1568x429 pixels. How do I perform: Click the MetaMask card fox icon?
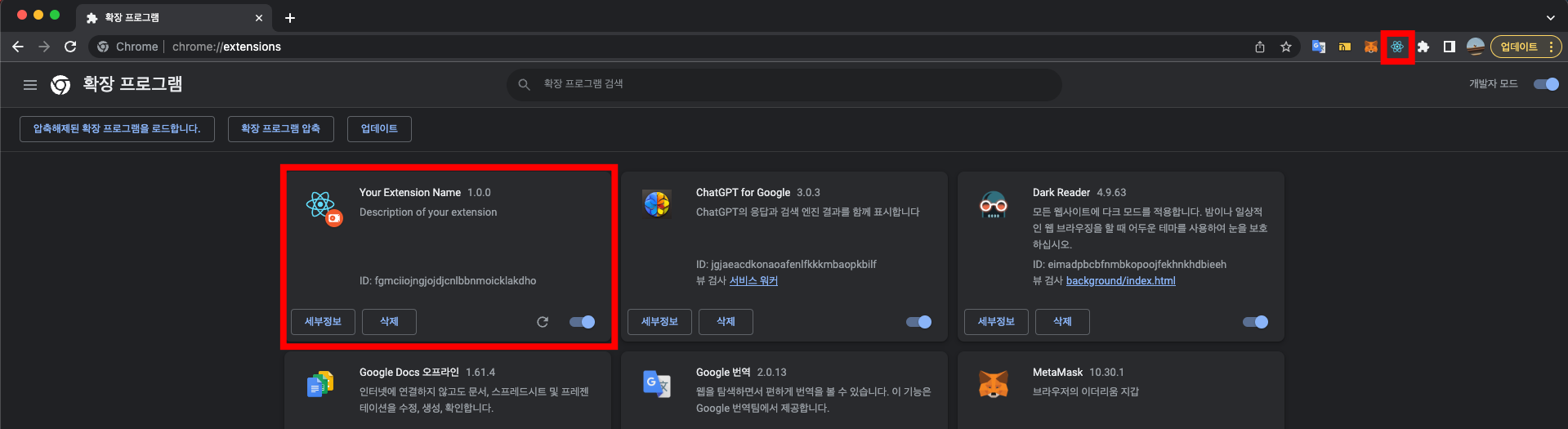point(994,383)
